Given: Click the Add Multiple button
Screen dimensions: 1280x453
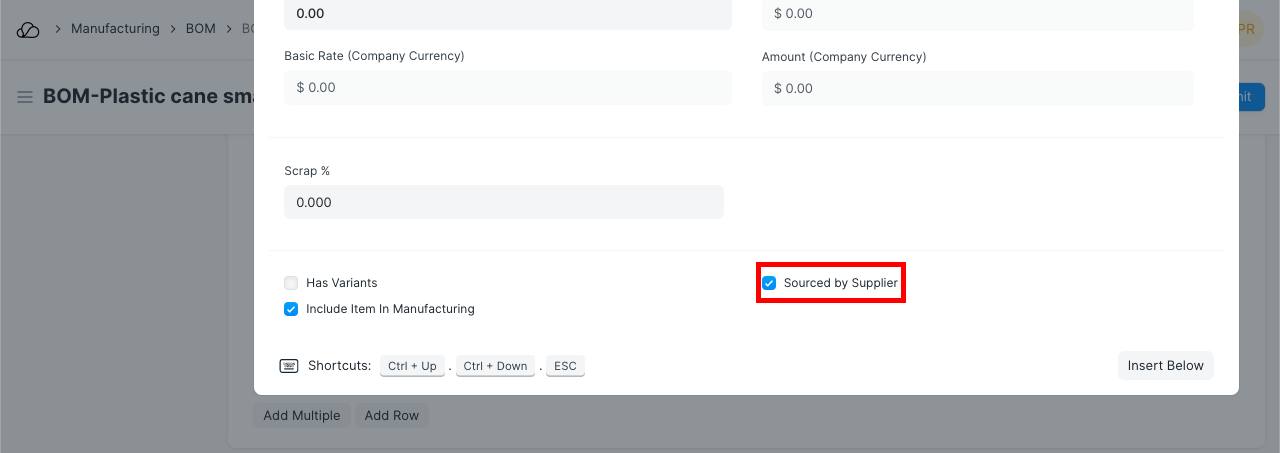Looking at the screenshot, I should 301,416.
